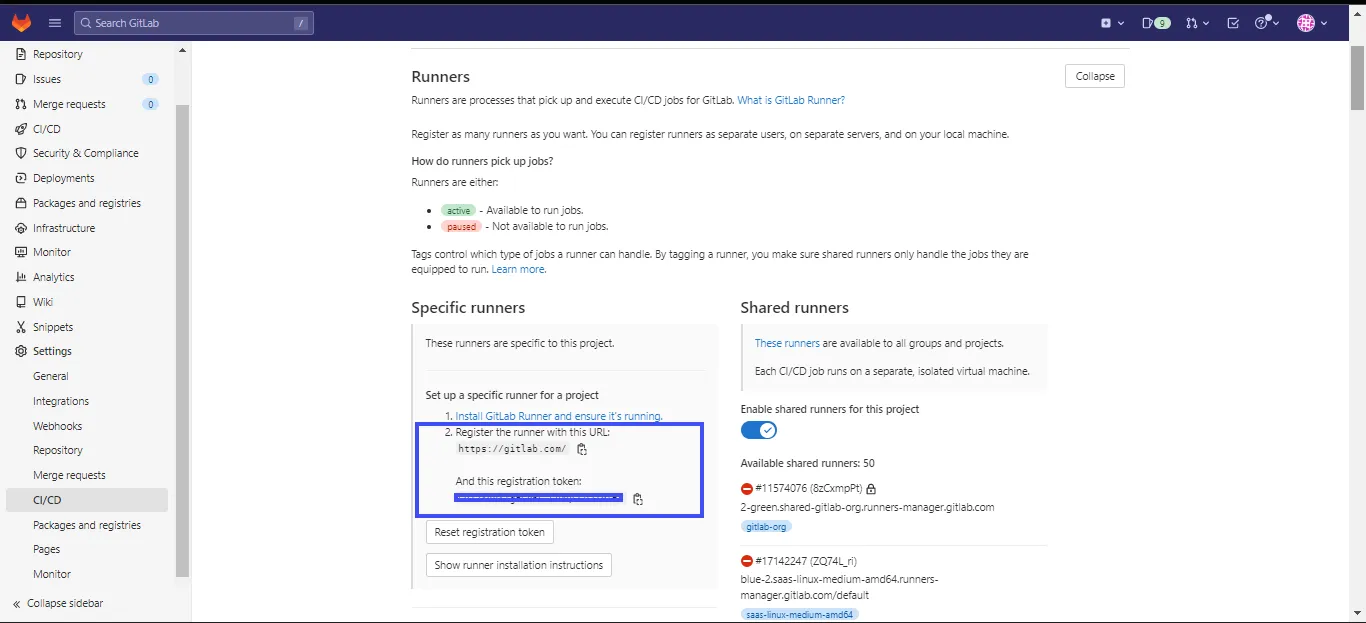Open the These runners link

[x=787, y=343]
